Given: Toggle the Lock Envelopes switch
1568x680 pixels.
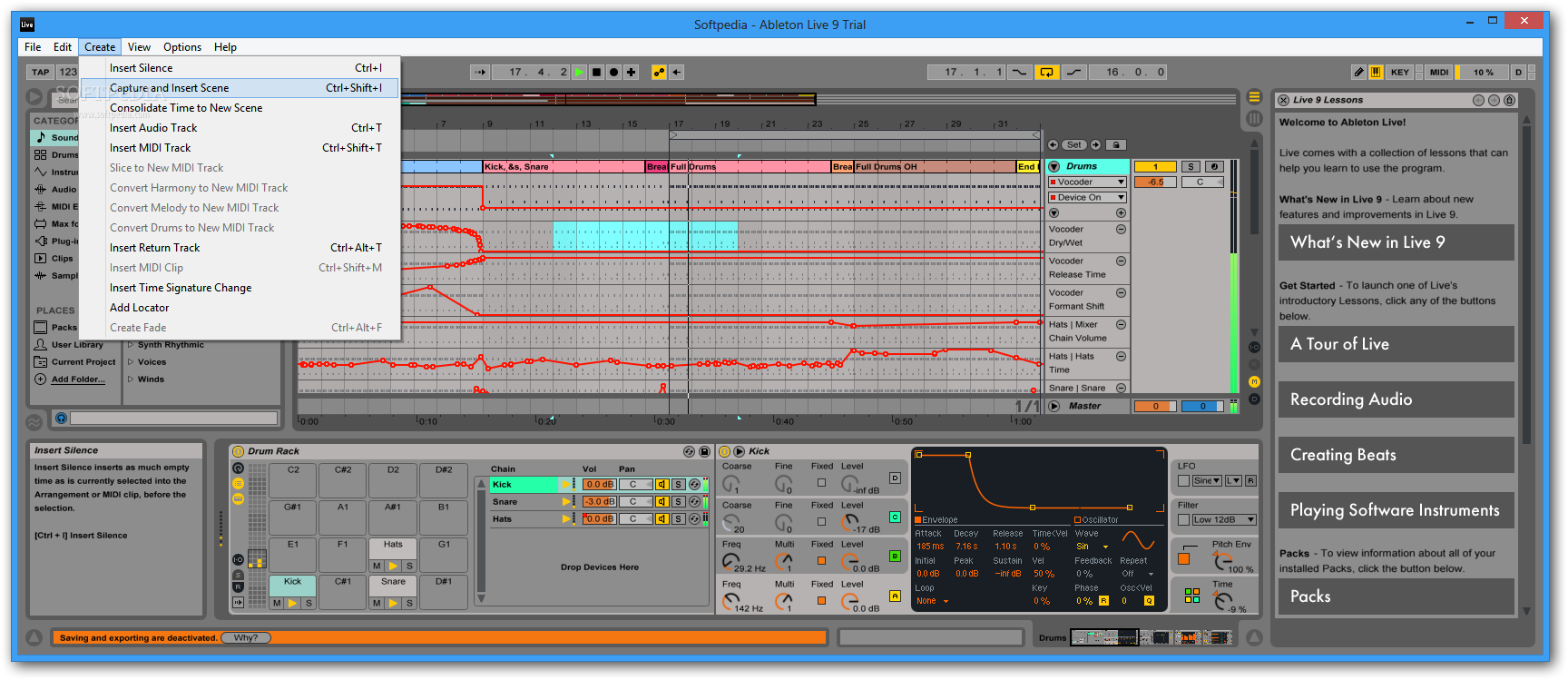Looking at the screenshot, I should (1116, 144).
